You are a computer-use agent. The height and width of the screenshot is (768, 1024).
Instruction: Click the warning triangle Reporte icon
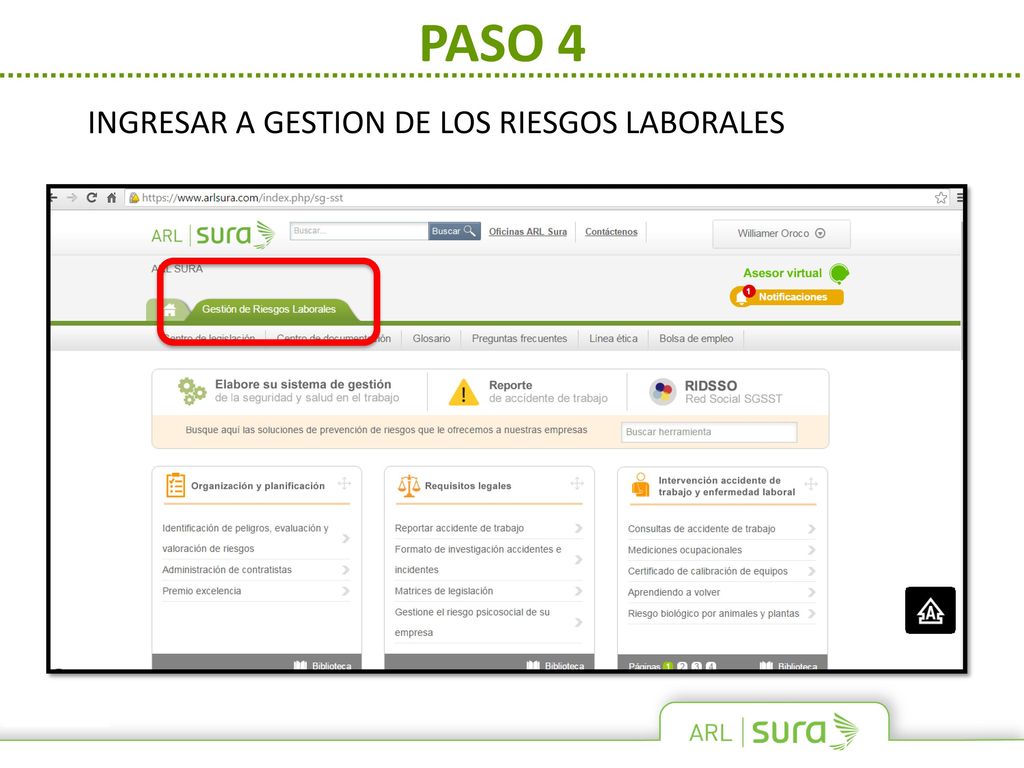(463, 392)
